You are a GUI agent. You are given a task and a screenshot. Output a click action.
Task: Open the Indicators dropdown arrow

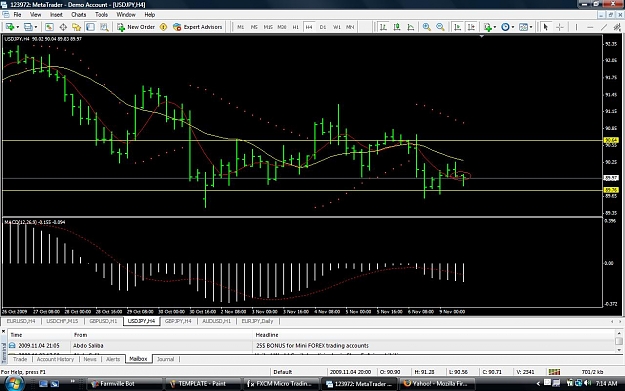coord(495,27)
